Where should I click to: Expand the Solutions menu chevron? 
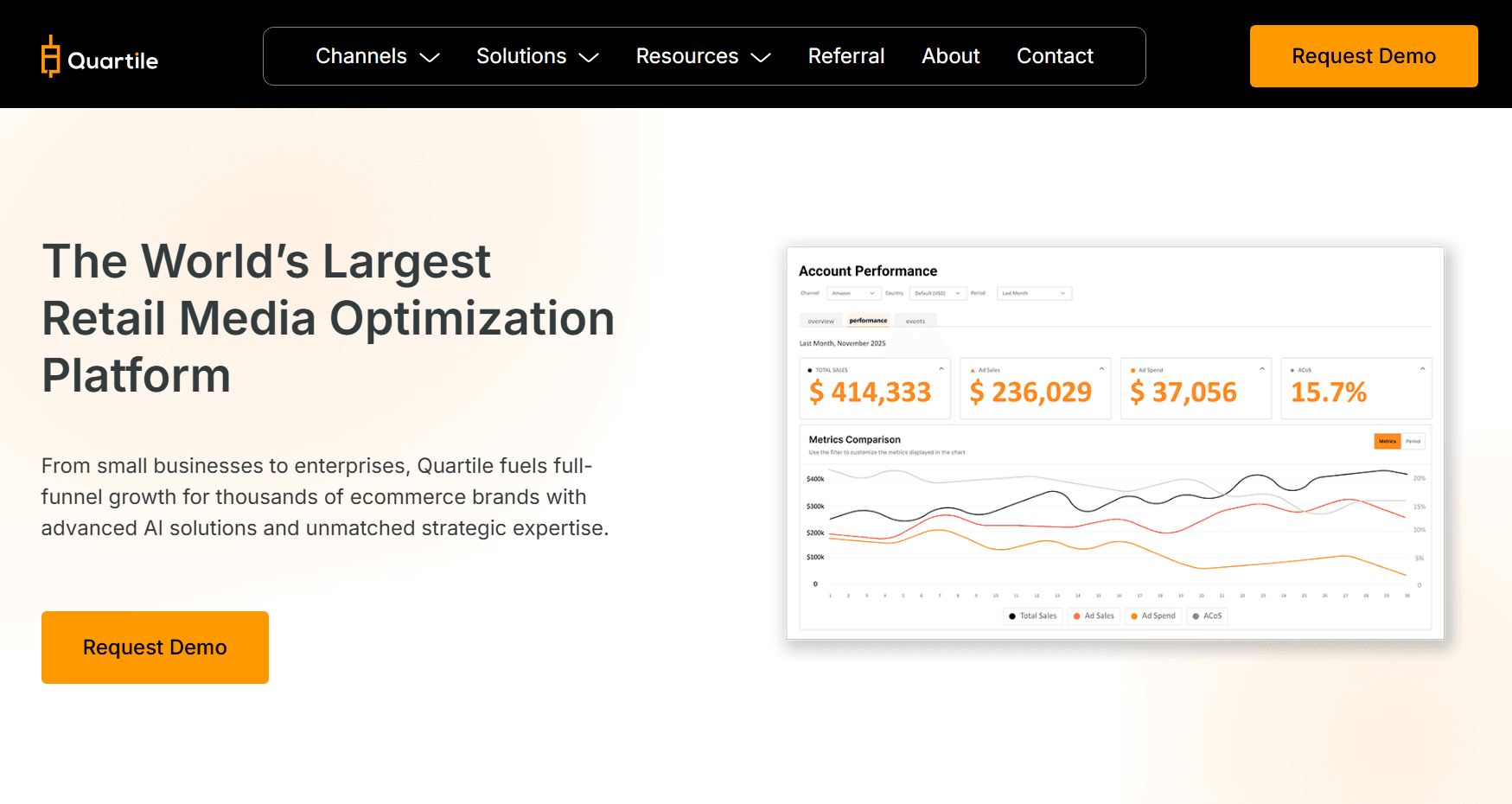click(x=589, y=57)
